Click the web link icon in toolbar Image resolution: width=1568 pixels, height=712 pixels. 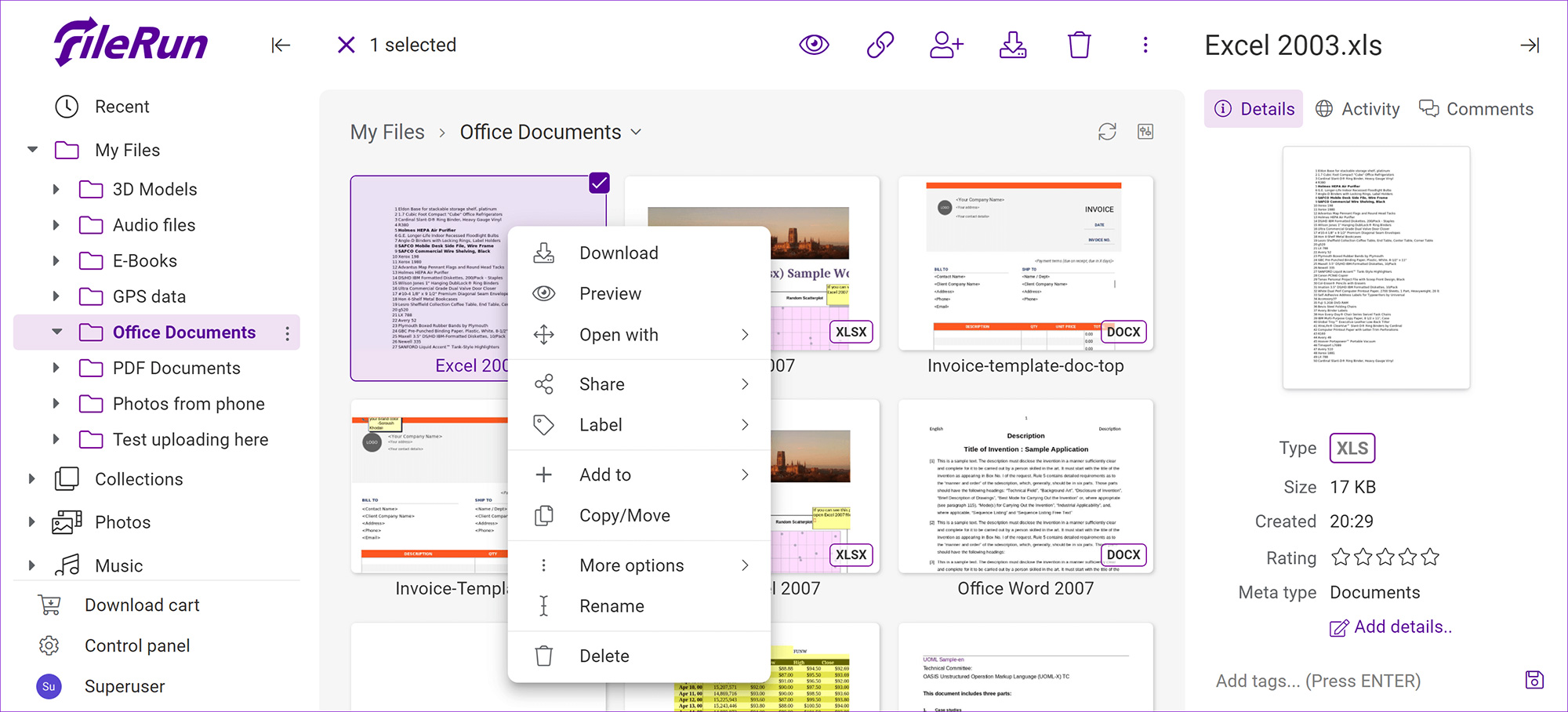(880, 45)
